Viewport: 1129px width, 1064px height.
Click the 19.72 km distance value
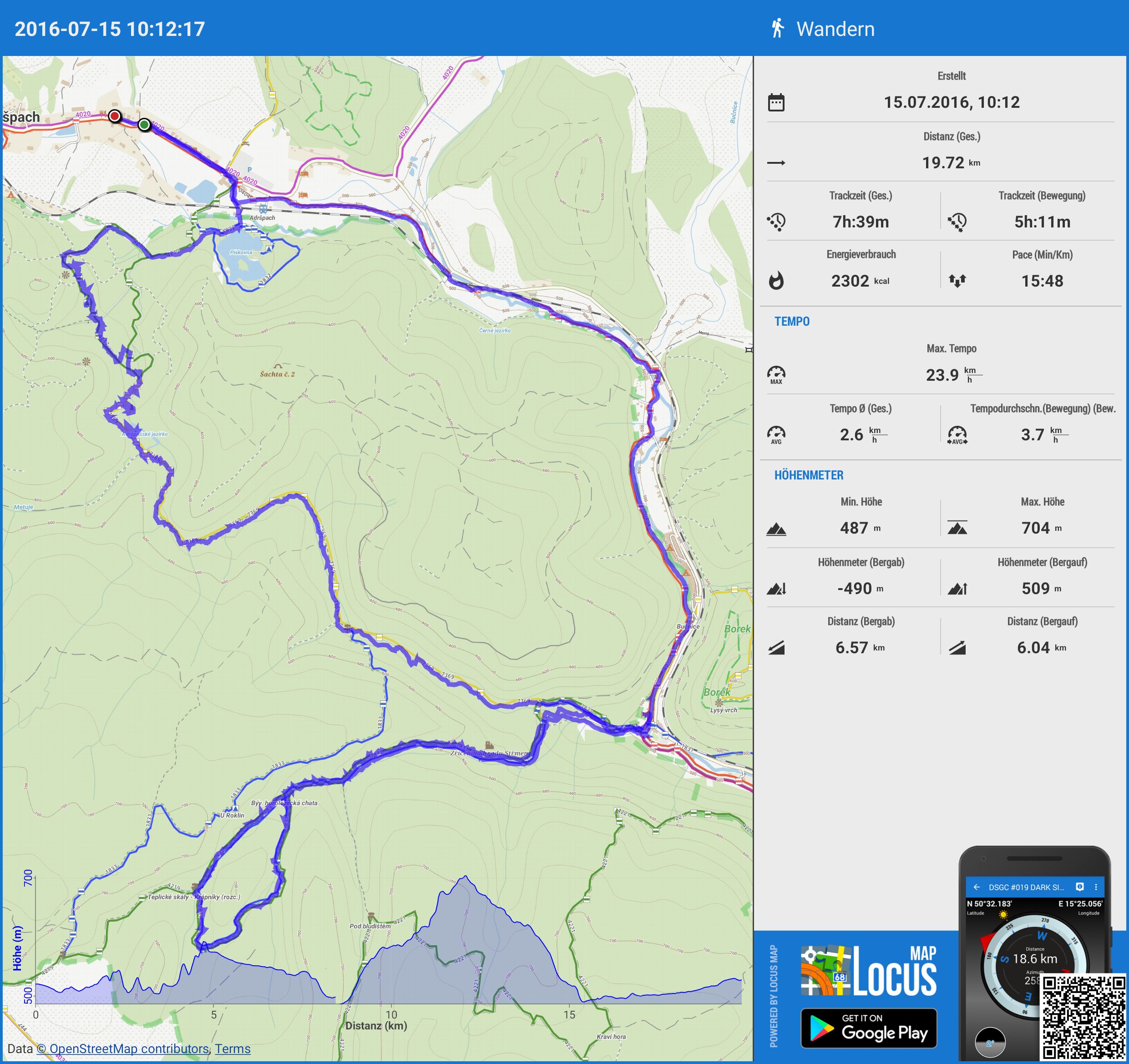(951, 163)
